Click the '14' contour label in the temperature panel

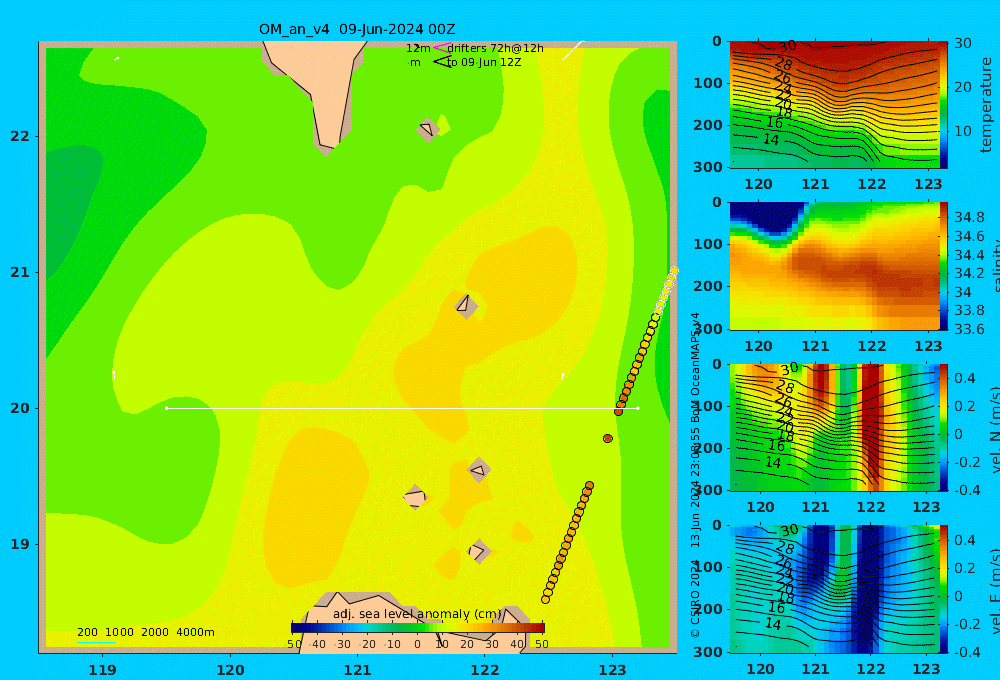pos(771,139)
